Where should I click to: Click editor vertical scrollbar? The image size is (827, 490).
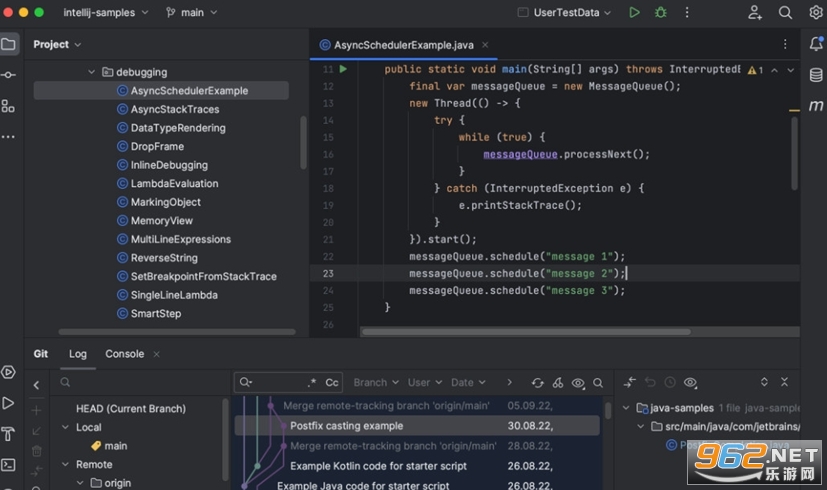click(x=794, y=153)
